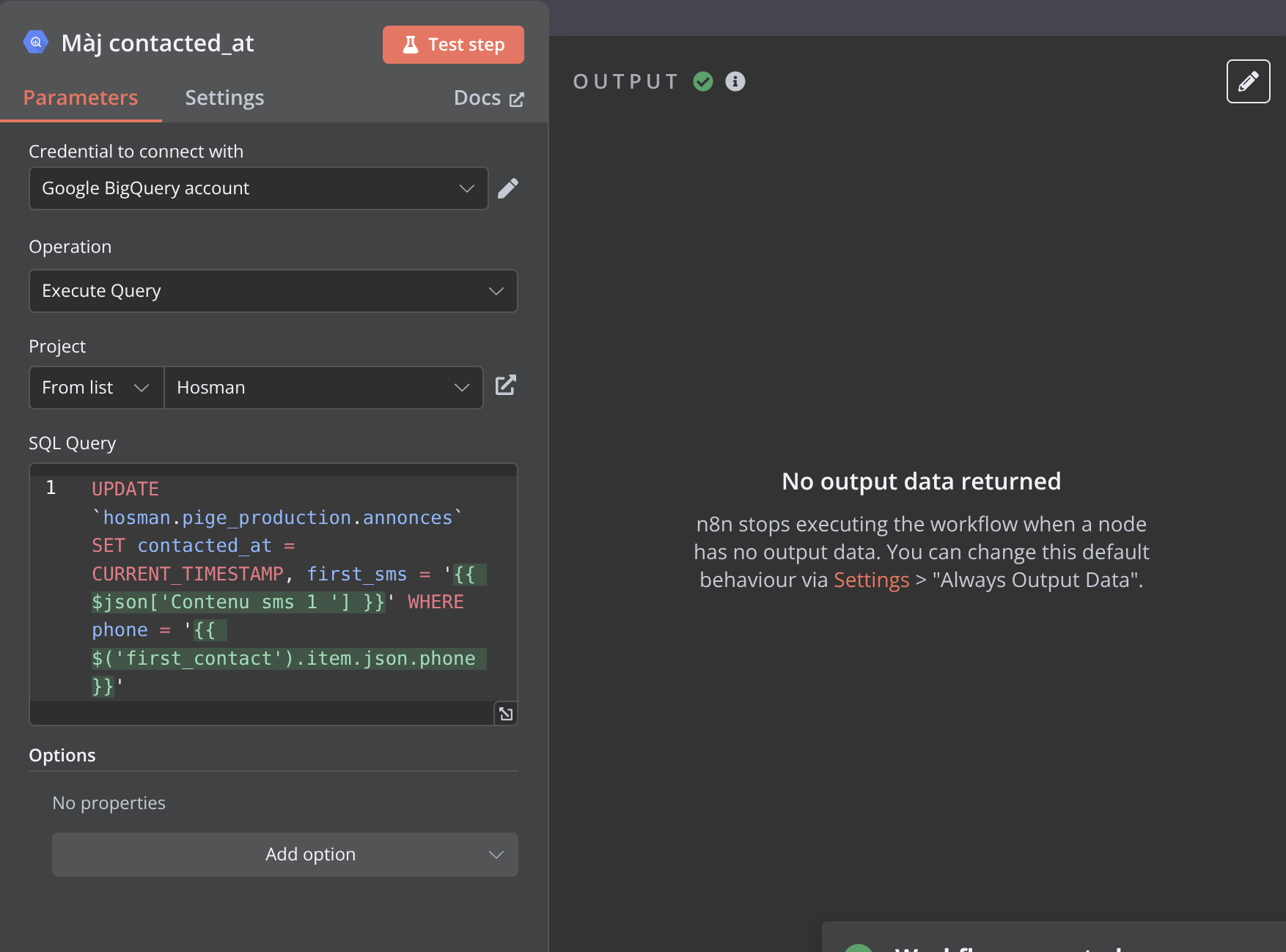Image resolution: width=1286 pixels, height=952 pixels.
Task: Click the node title Màj contacted_at
Action: 158,43
